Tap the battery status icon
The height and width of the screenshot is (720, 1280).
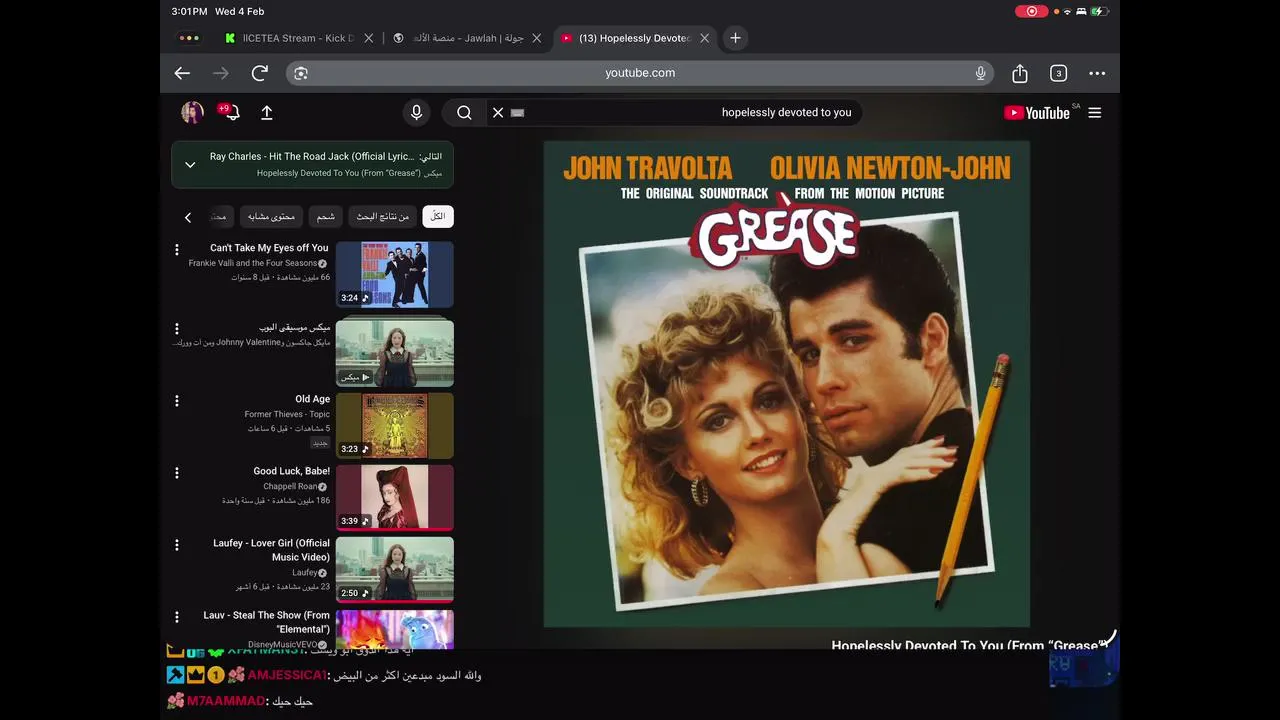point(1100,11)
